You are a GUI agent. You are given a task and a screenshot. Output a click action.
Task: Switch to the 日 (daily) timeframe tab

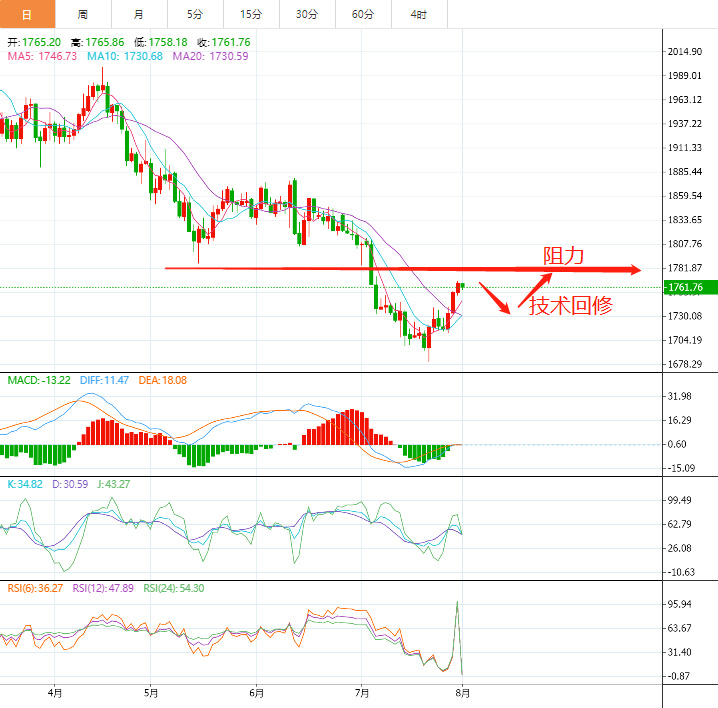point(27,15)
